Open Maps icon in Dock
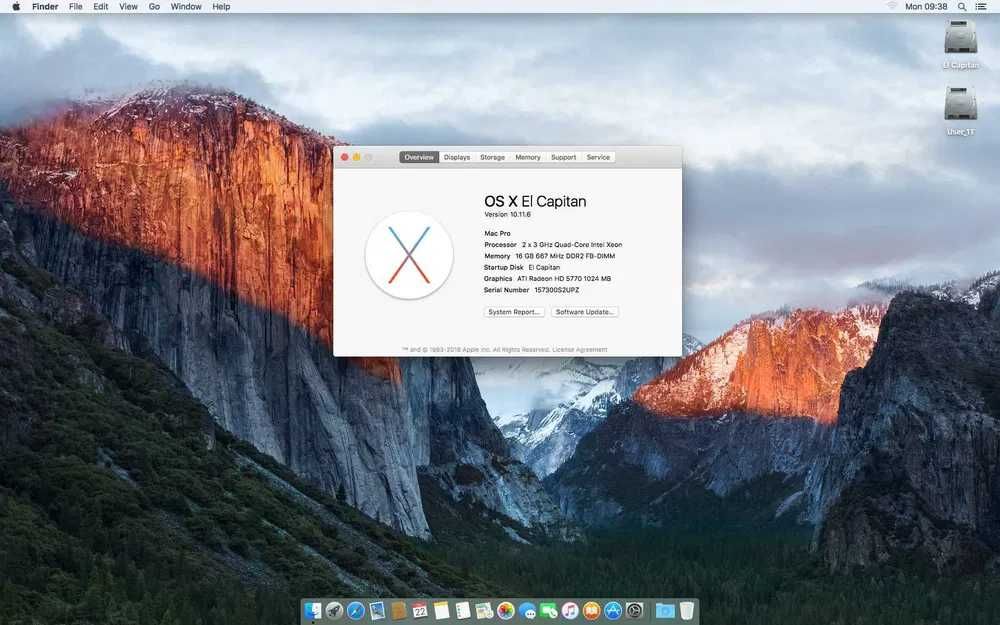1000x625 pixels. point(484,611)
